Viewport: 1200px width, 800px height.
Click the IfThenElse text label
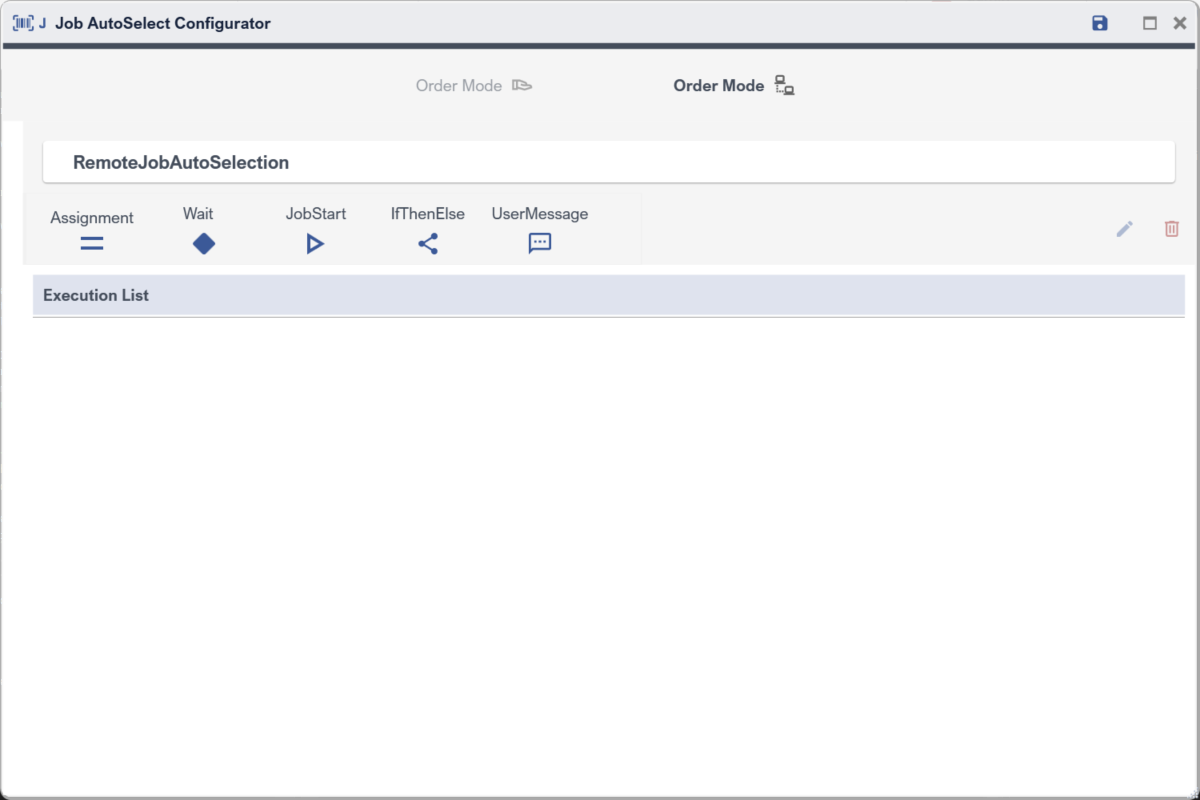click(428, 214)
